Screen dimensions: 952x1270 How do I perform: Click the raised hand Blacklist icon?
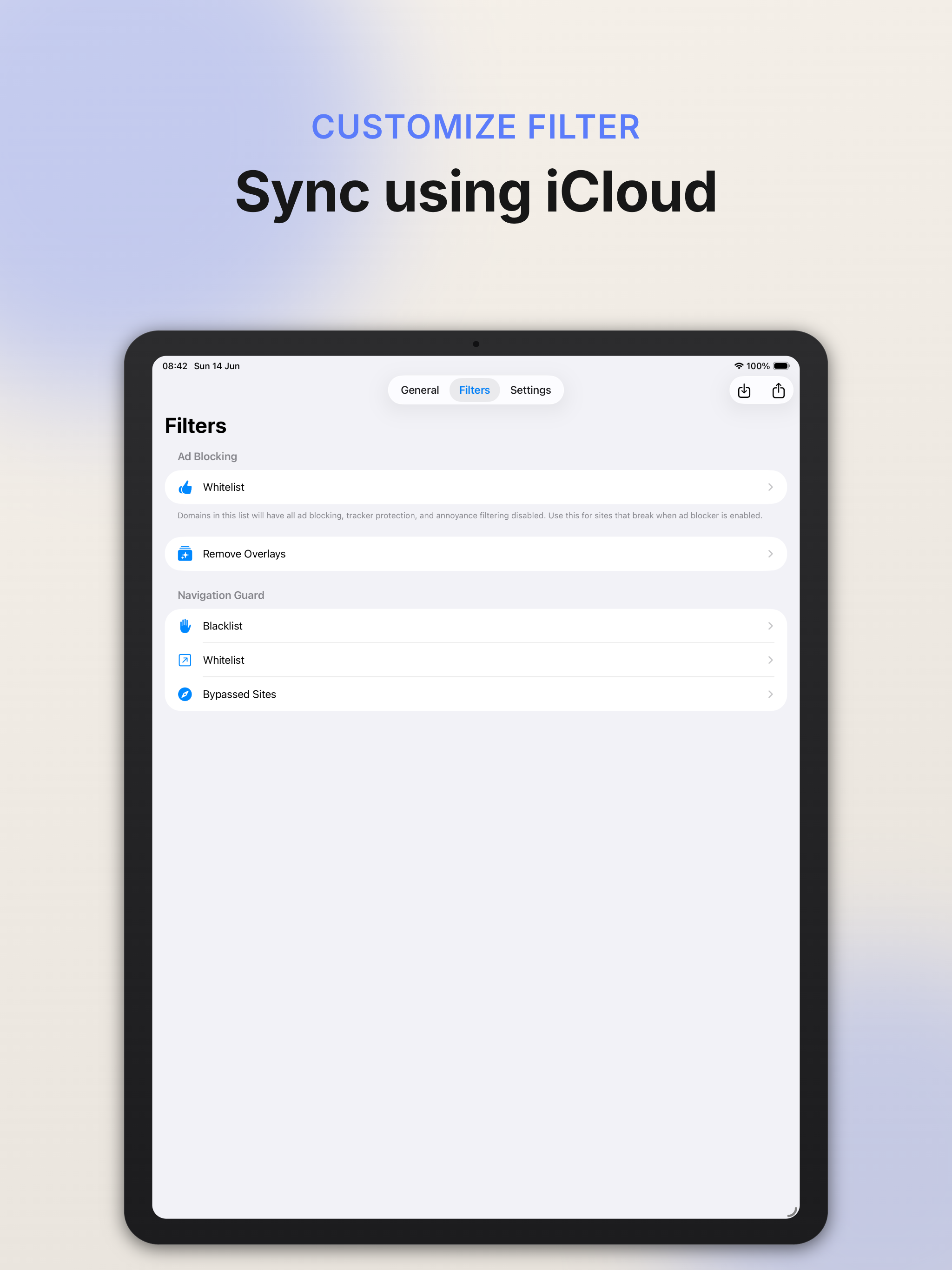click(185, 626)
